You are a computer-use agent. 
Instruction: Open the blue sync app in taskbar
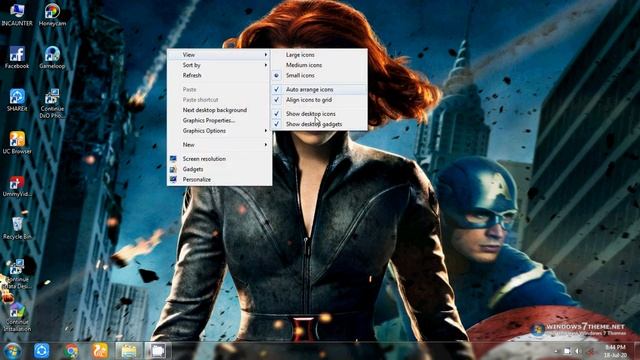point(41,351)
